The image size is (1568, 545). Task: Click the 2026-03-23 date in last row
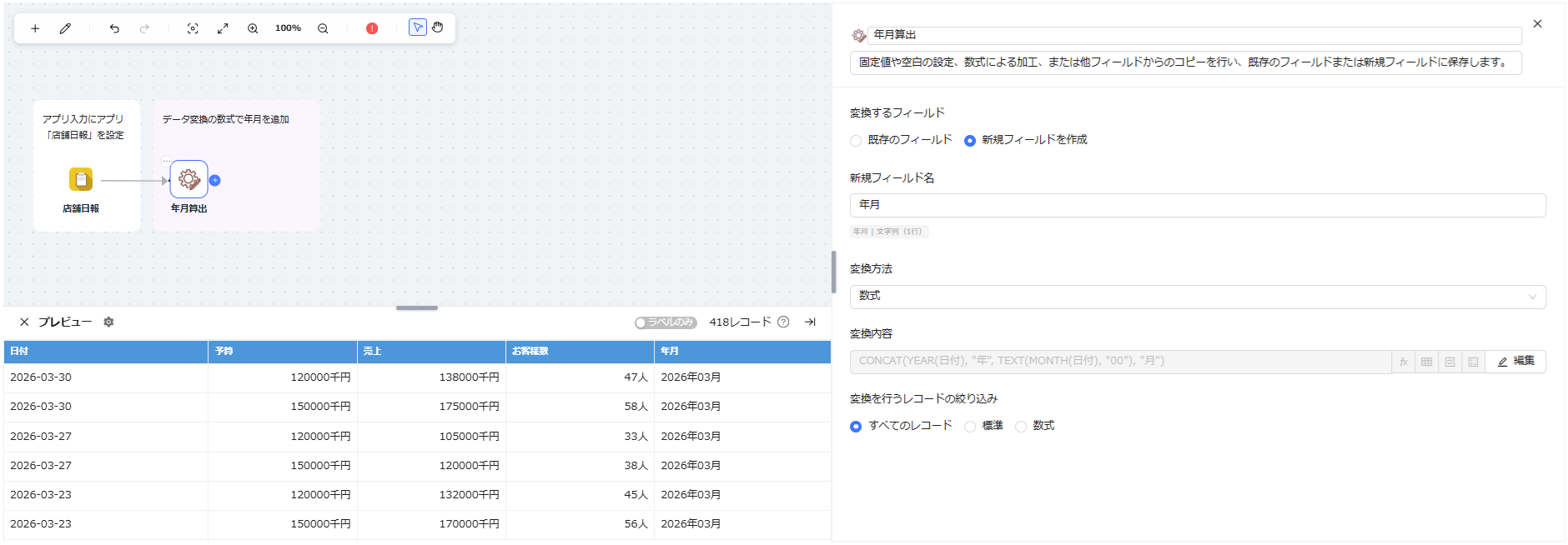[41, 524]
